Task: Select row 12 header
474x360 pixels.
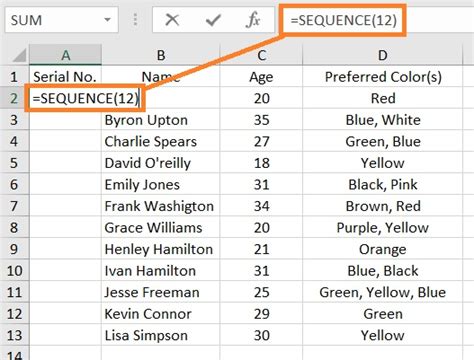Action: [x=14, y=314]
